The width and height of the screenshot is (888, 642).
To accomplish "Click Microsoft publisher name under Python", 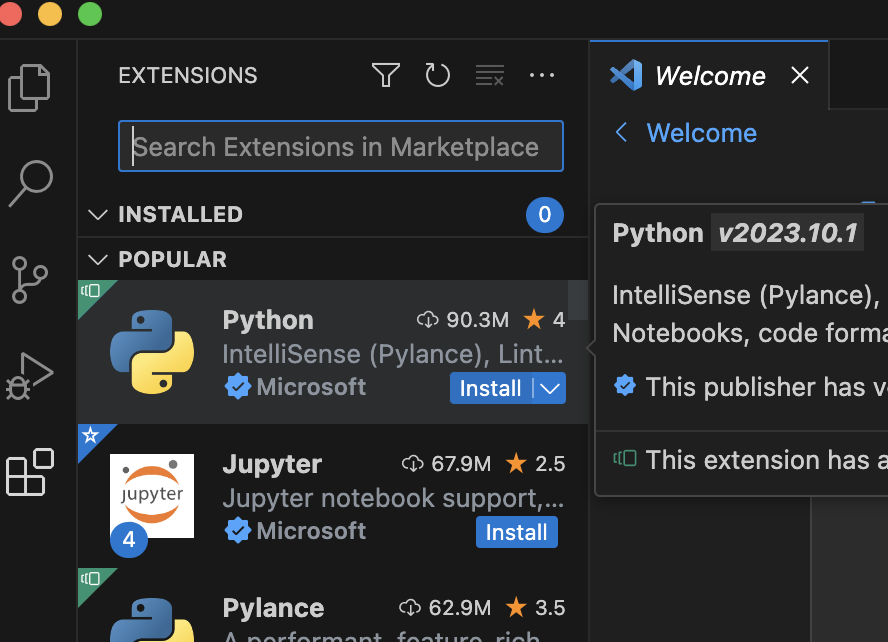I will pyautogui.click(x=311, y=387).
